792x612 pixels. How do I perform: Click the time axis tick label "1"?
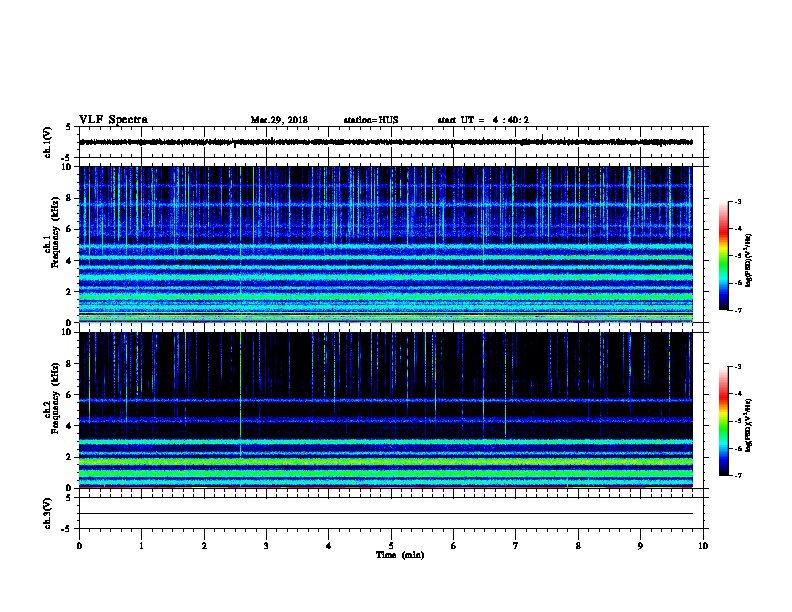click(141, 546)
